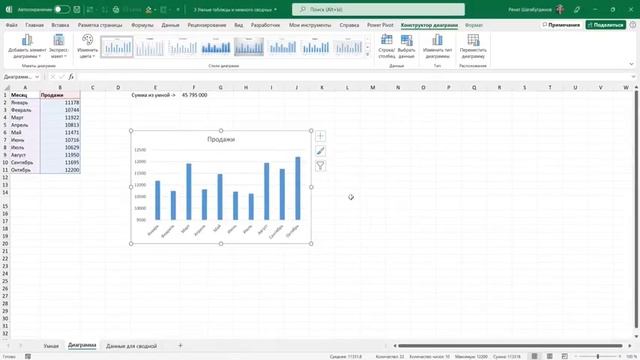The width and height of the screenshot is (640, 360).
Task: Click the pen icon in title bar
Action: (x=577, y=9)
